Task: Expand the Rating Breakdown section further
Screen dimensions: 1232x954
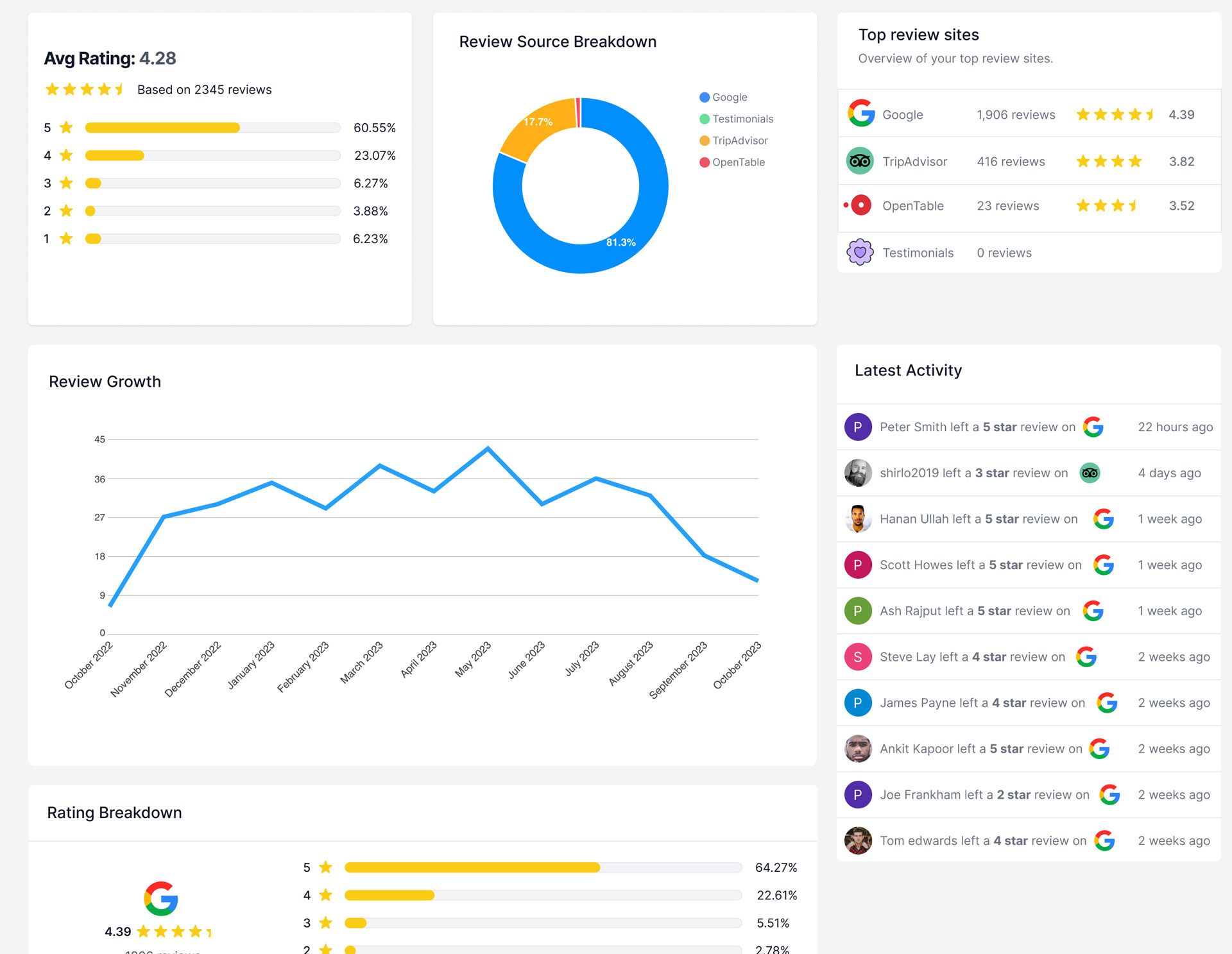Action: click(115, 811)
